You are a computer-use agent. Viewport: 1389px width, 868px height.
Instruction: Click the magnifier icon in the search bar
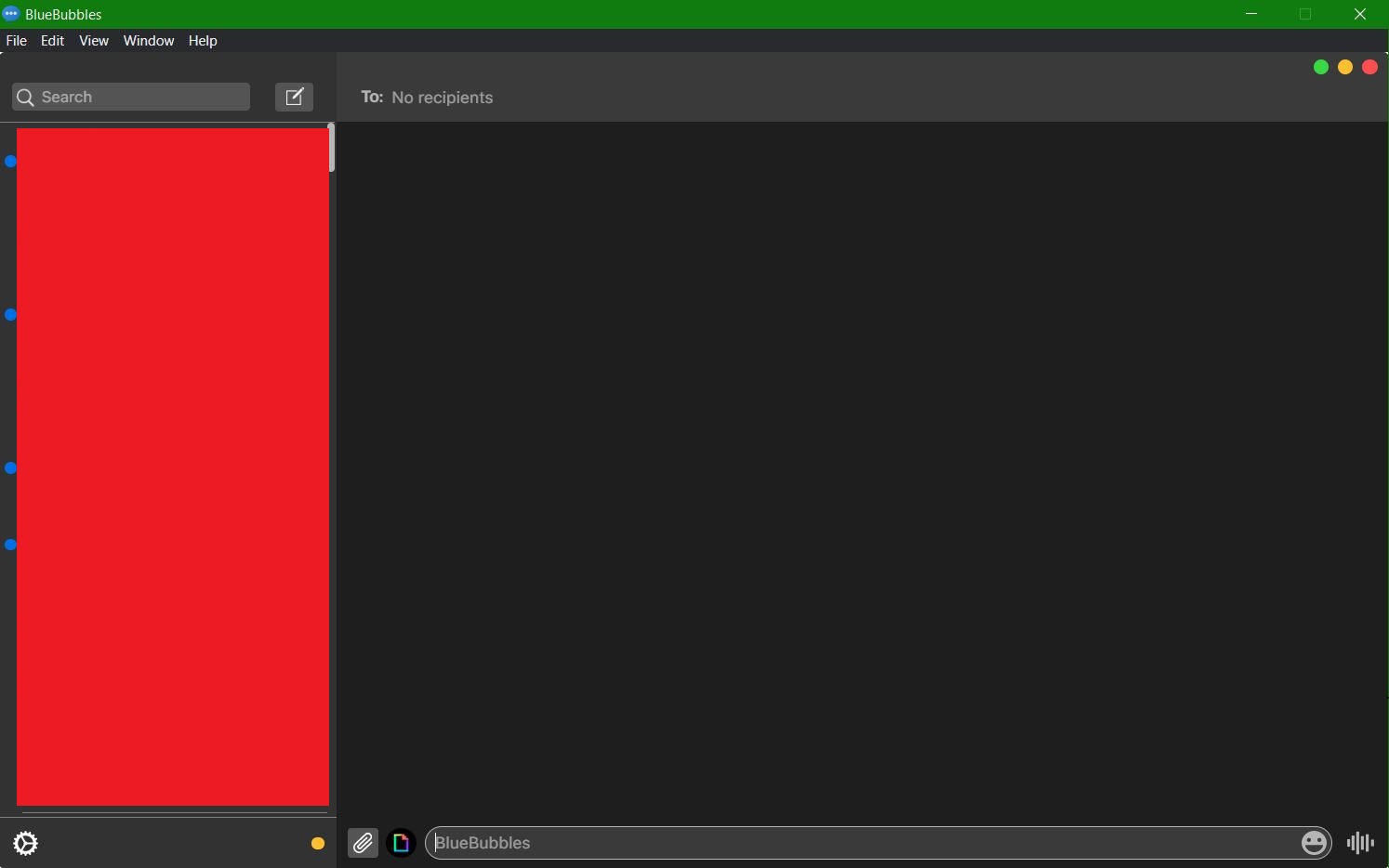point(25,97)
